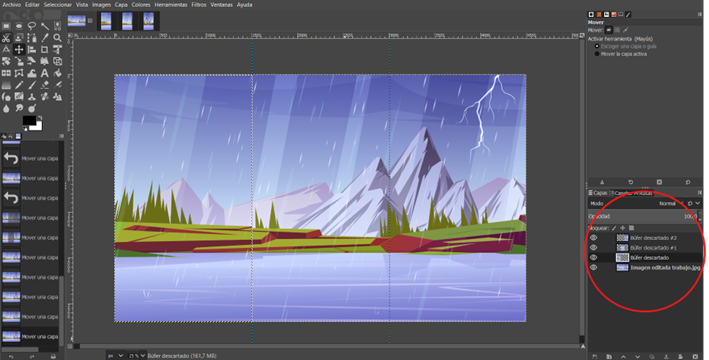Select the Paths tool
This screenshot has height=360, width=709.
coord(32,38)
